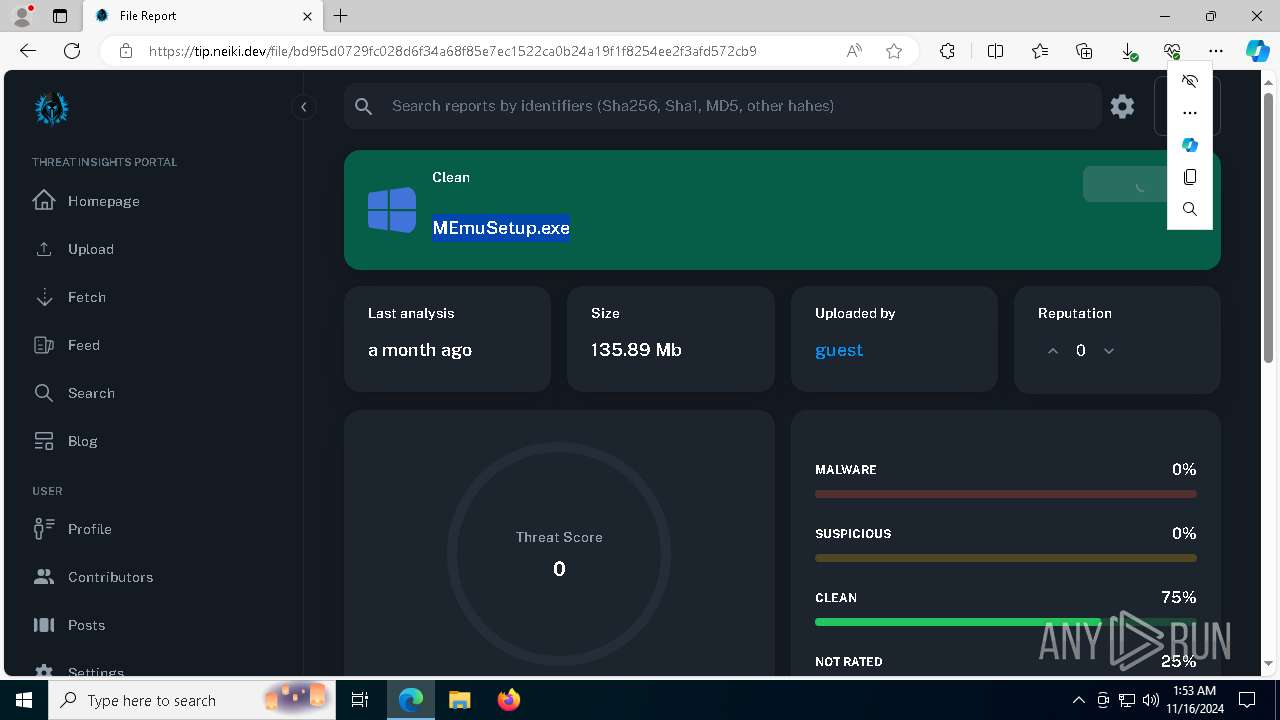This screenshot has width=1280, height=720.
Task: Switch to the File Report tab
Action: pos(203,16)
